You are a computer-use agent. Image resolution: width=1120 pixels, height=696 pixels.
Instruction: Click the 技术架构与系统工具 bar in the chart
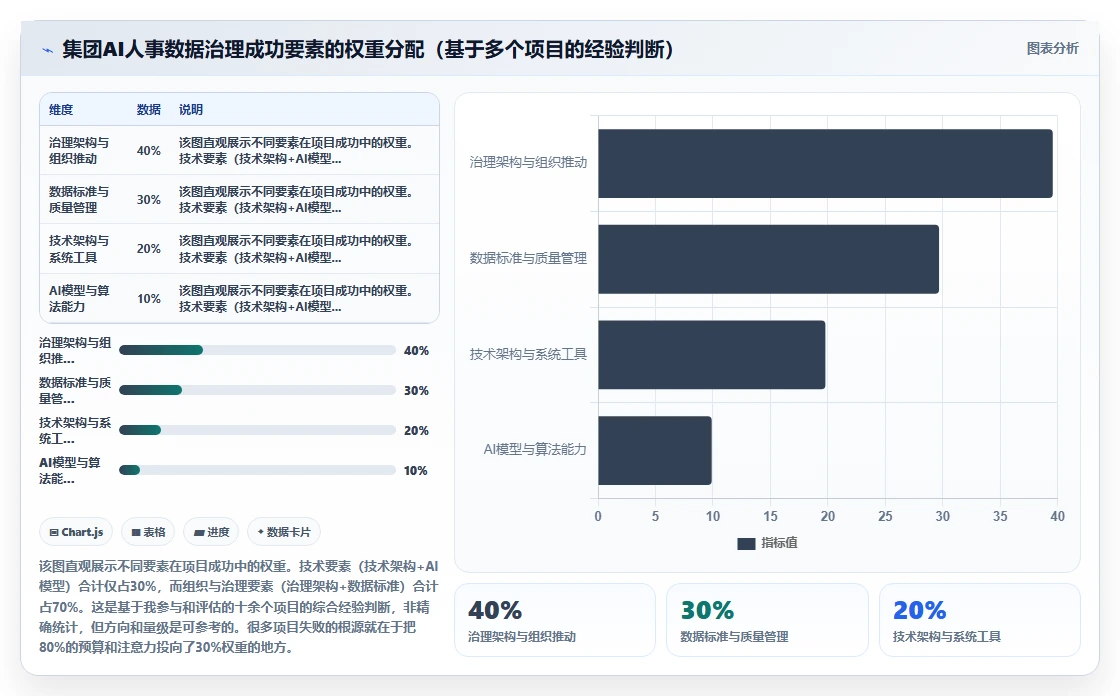click(x=711, y=354)
